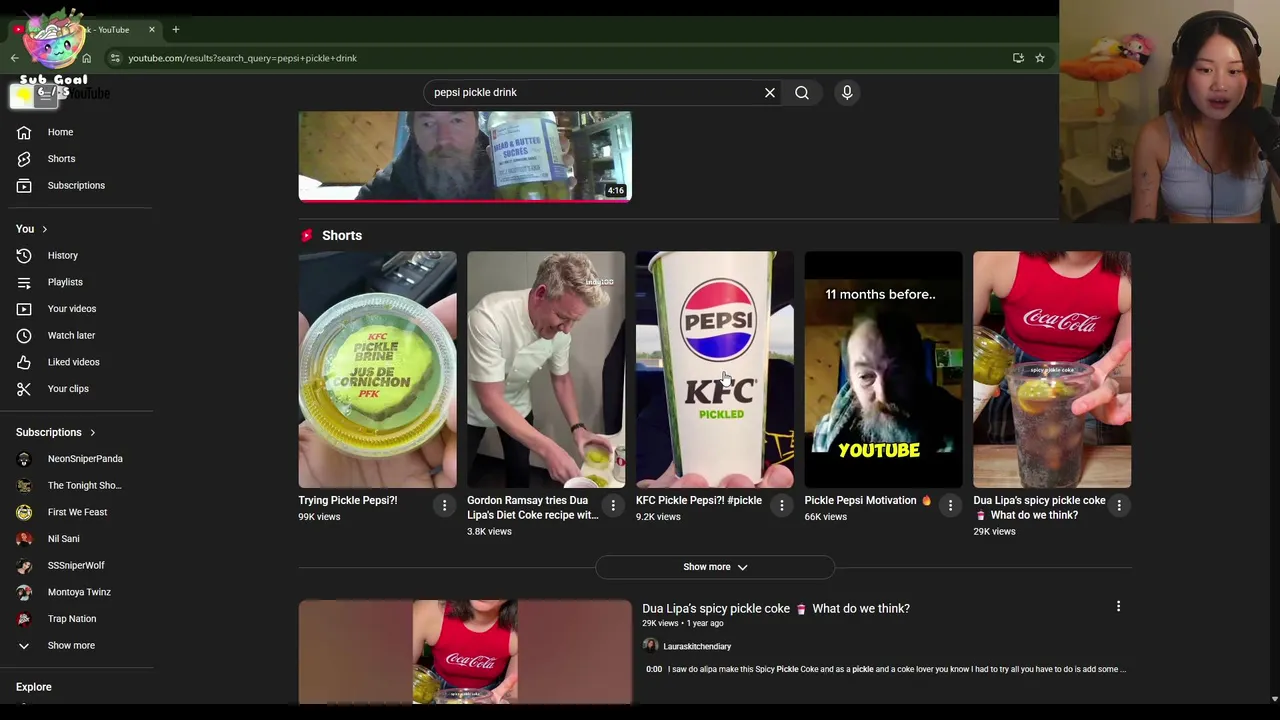Click the Shorts shelf heading

(342, 235)
